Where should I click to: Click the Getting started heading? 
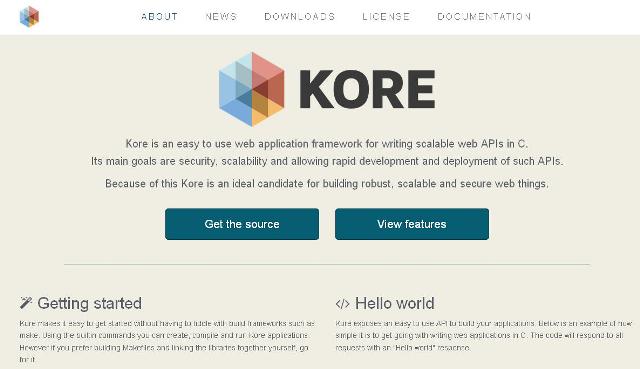89,304
